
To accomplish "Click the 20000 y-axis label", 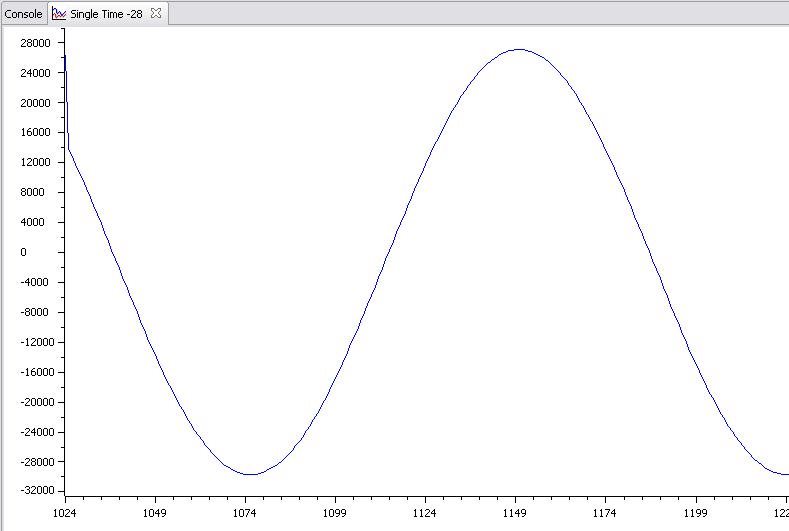I will (35, 103).
